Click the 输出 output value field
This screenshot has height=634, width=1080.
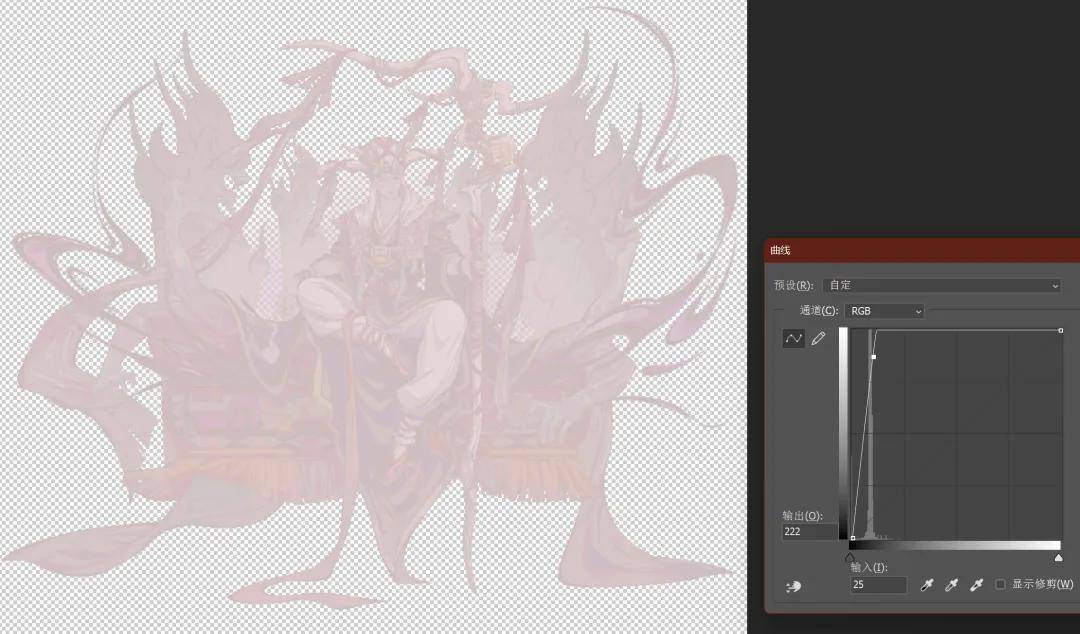click(808, 533)
